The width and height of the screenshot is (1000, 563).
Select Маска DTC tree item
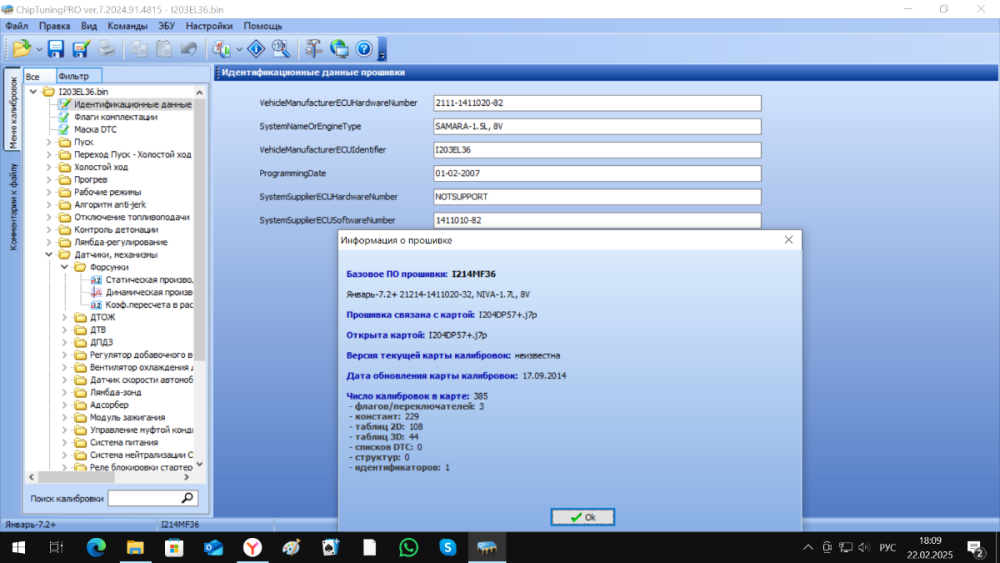click(96, 129)
